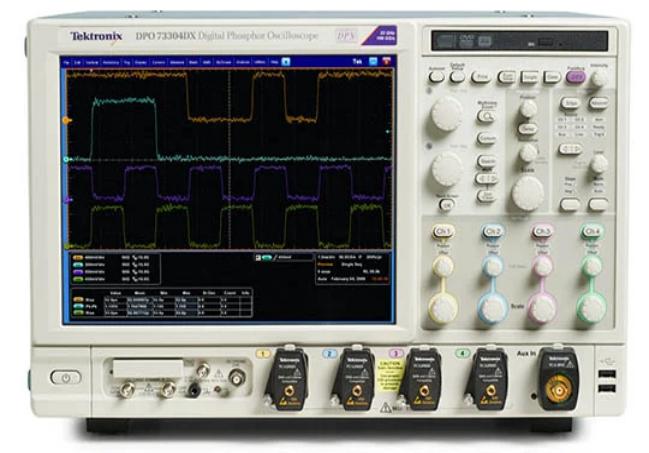Click the Ch 1 vertical Scale knob
649x453 pixels.
[x=443, y=307]
